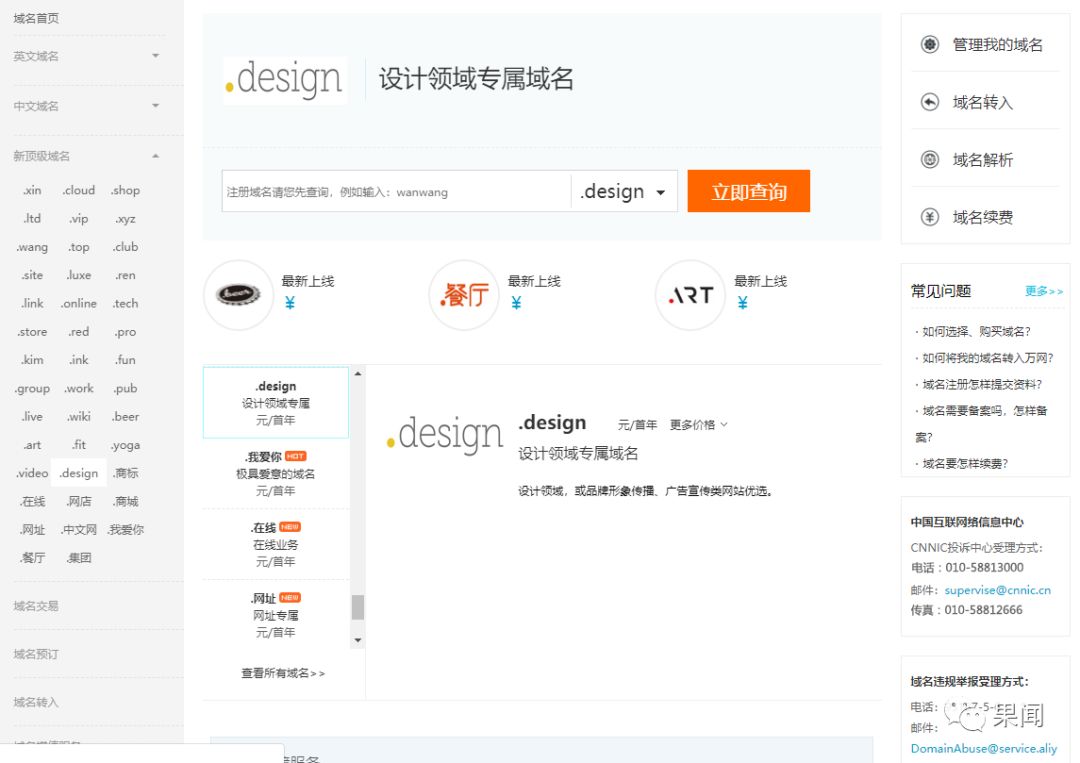1080x763 pixels.
Task: Click the domain list scrollbar thumb
Action: point(357,607)
